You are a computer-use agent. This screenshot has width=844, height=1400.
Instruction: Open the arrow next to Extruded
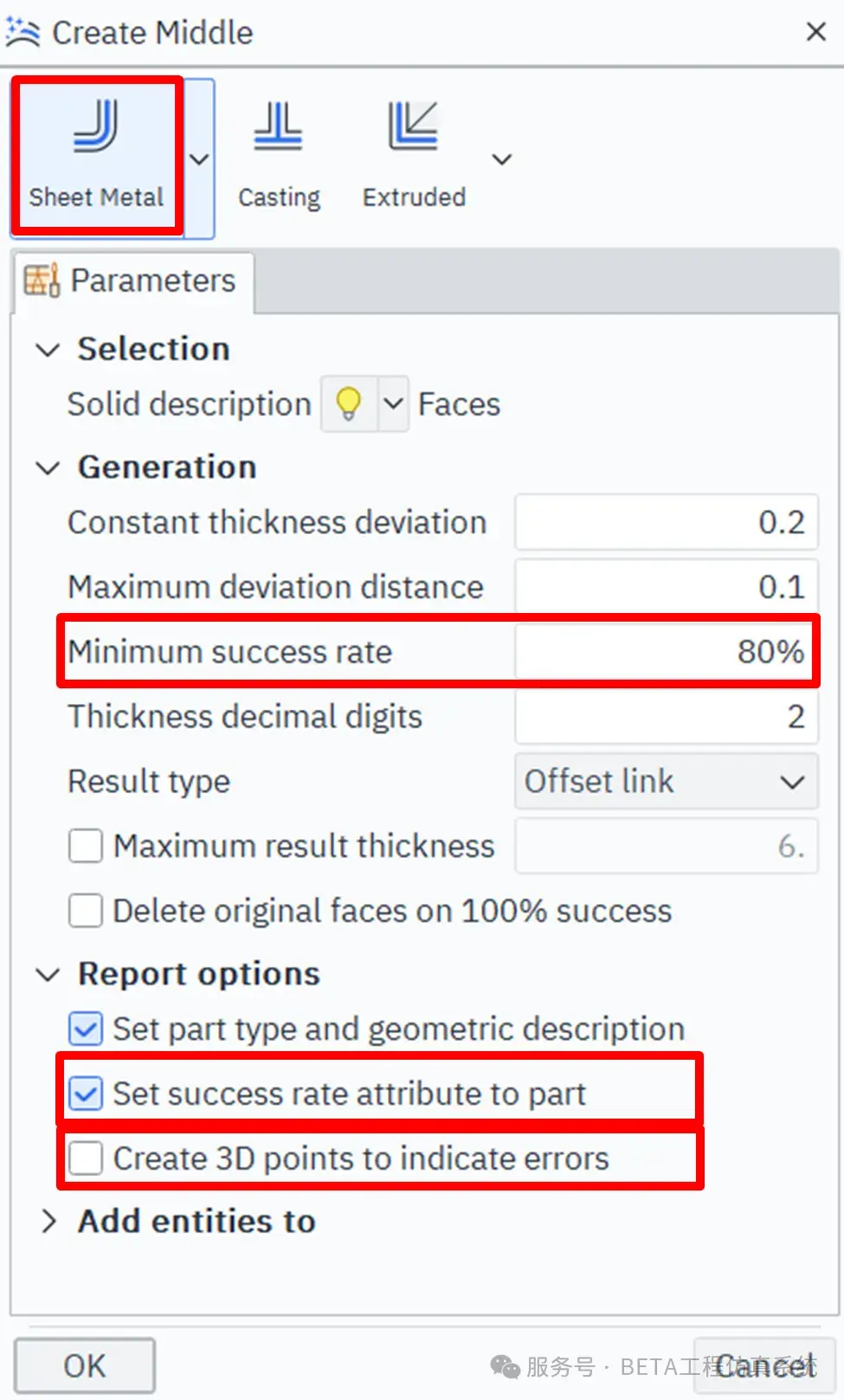click(502, 159)
